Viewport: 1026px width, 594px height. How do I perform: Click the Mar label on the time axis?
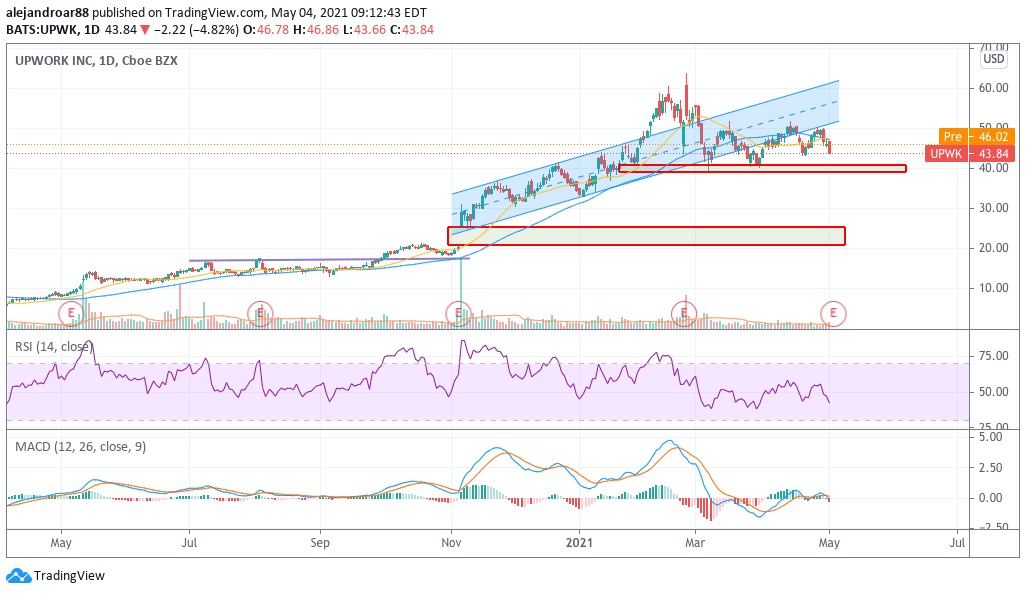[695, 543]
